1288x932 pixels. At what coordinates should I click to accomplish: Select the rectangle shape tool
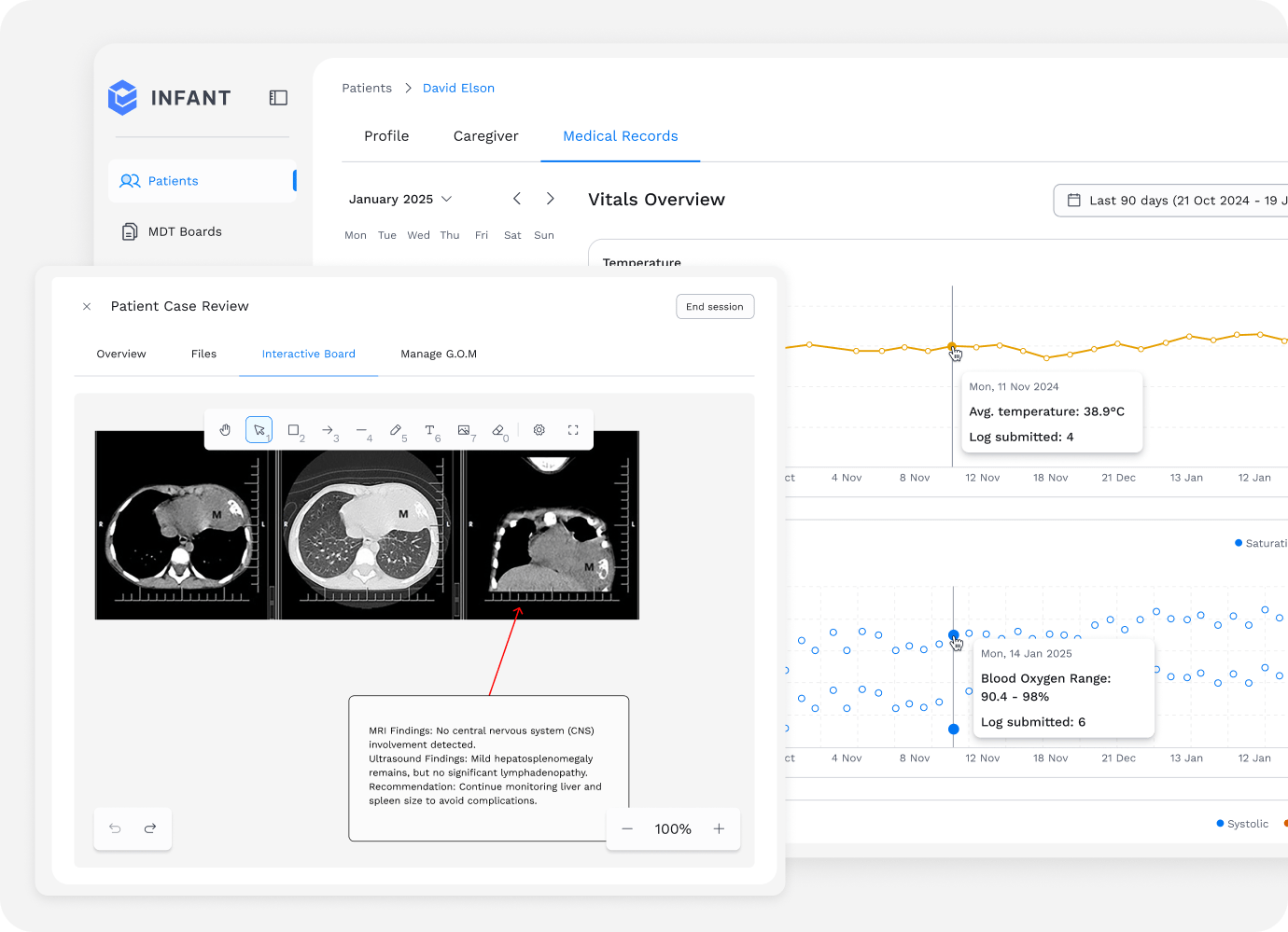[294, 430]
